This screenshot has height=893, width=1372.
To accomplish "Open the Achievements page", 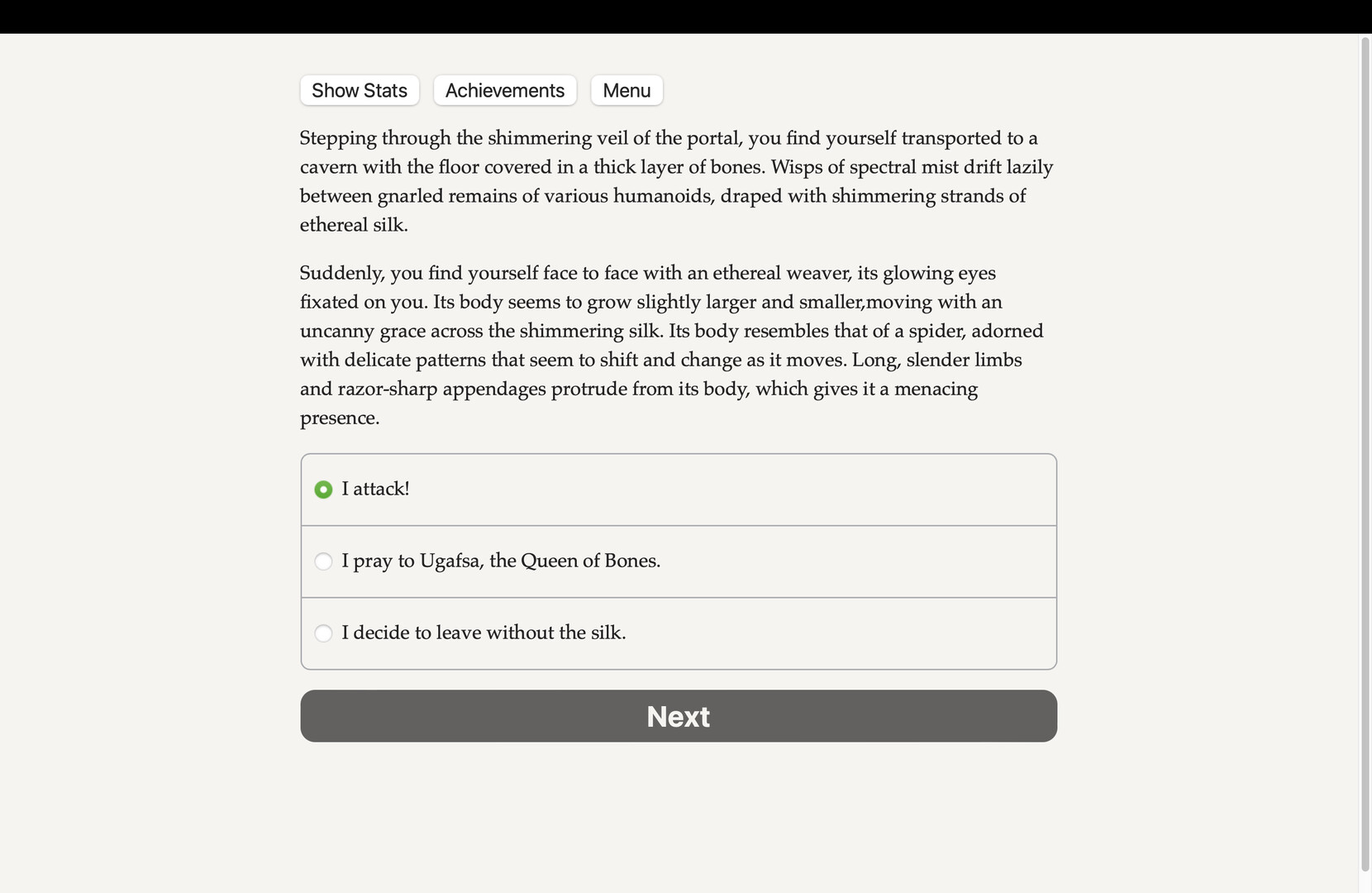I will pyautogui.click(x=505, y=90).
